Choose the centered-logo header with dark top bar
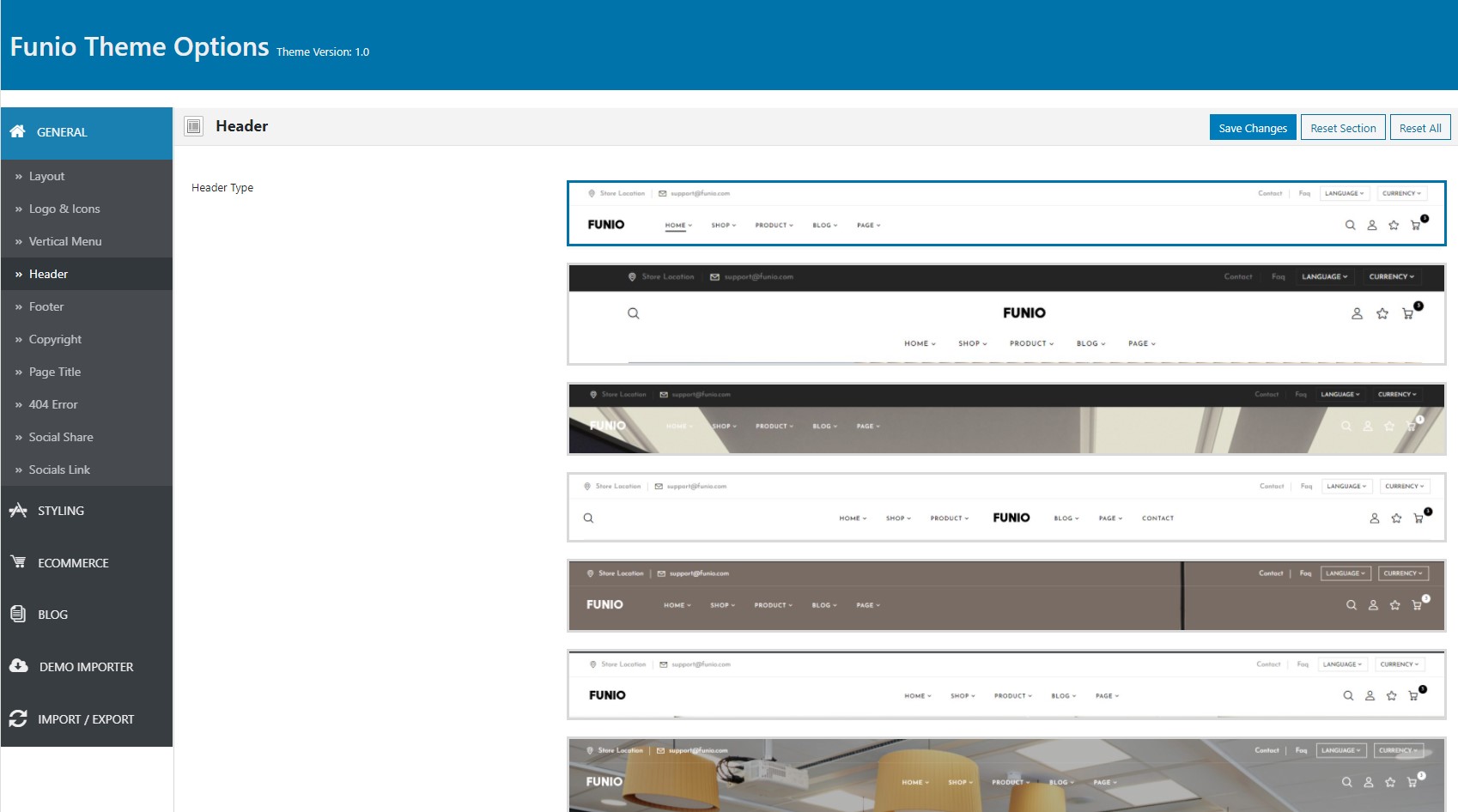 click(x=1006, y=314)
